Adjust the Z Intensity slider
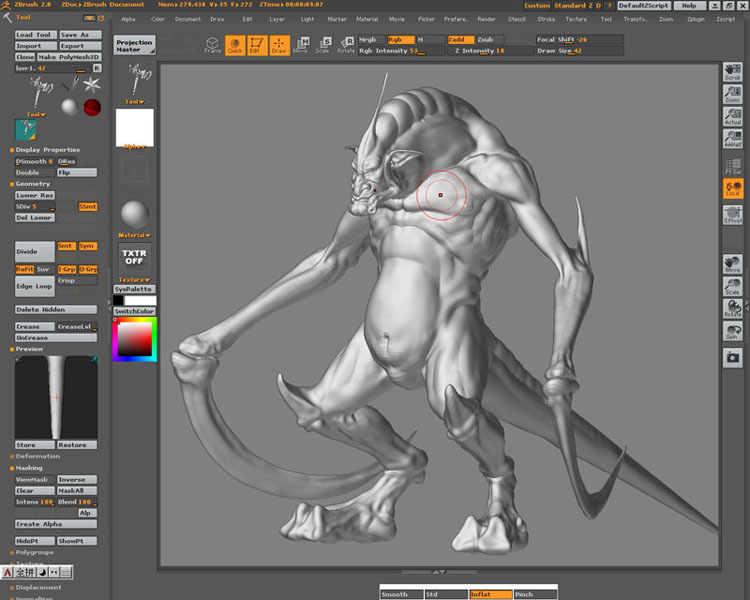Image resolution: width=750 pixels, height=600 pixels. 490,51
